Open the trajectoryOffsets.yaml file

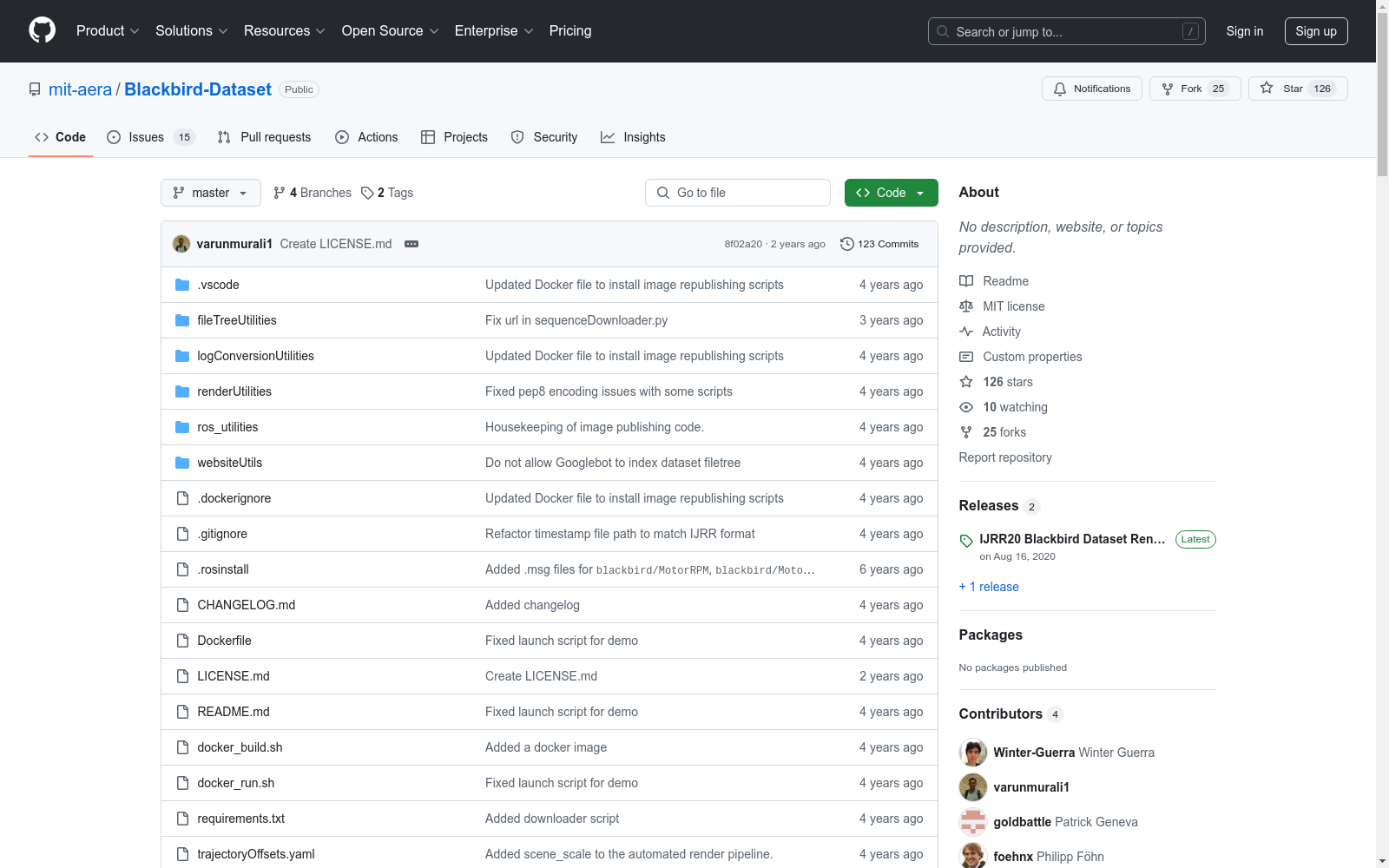click(256, 854)
